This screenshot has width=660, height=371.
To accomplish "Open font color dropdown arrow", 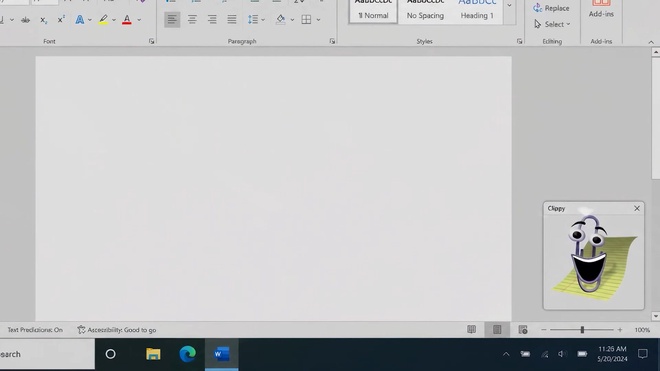I will pos(139,20).
